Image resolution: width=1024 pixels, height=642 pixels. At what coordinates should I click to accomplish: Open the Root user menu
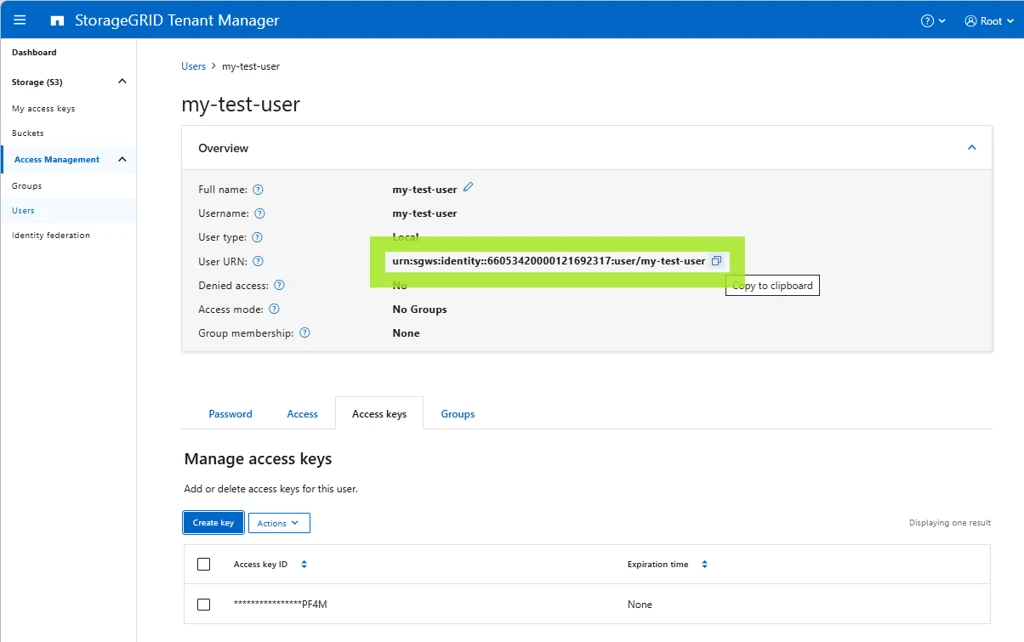tap(989, 21)
